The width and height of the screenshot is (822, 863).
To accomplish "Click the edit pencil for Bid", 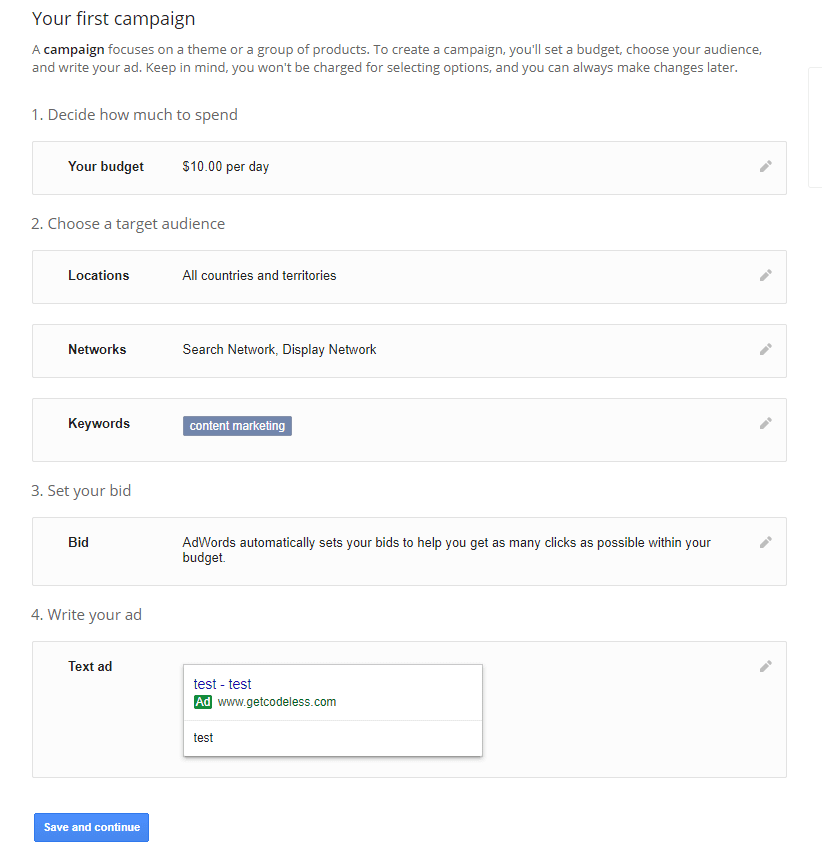I will click(x=765, y=542).
